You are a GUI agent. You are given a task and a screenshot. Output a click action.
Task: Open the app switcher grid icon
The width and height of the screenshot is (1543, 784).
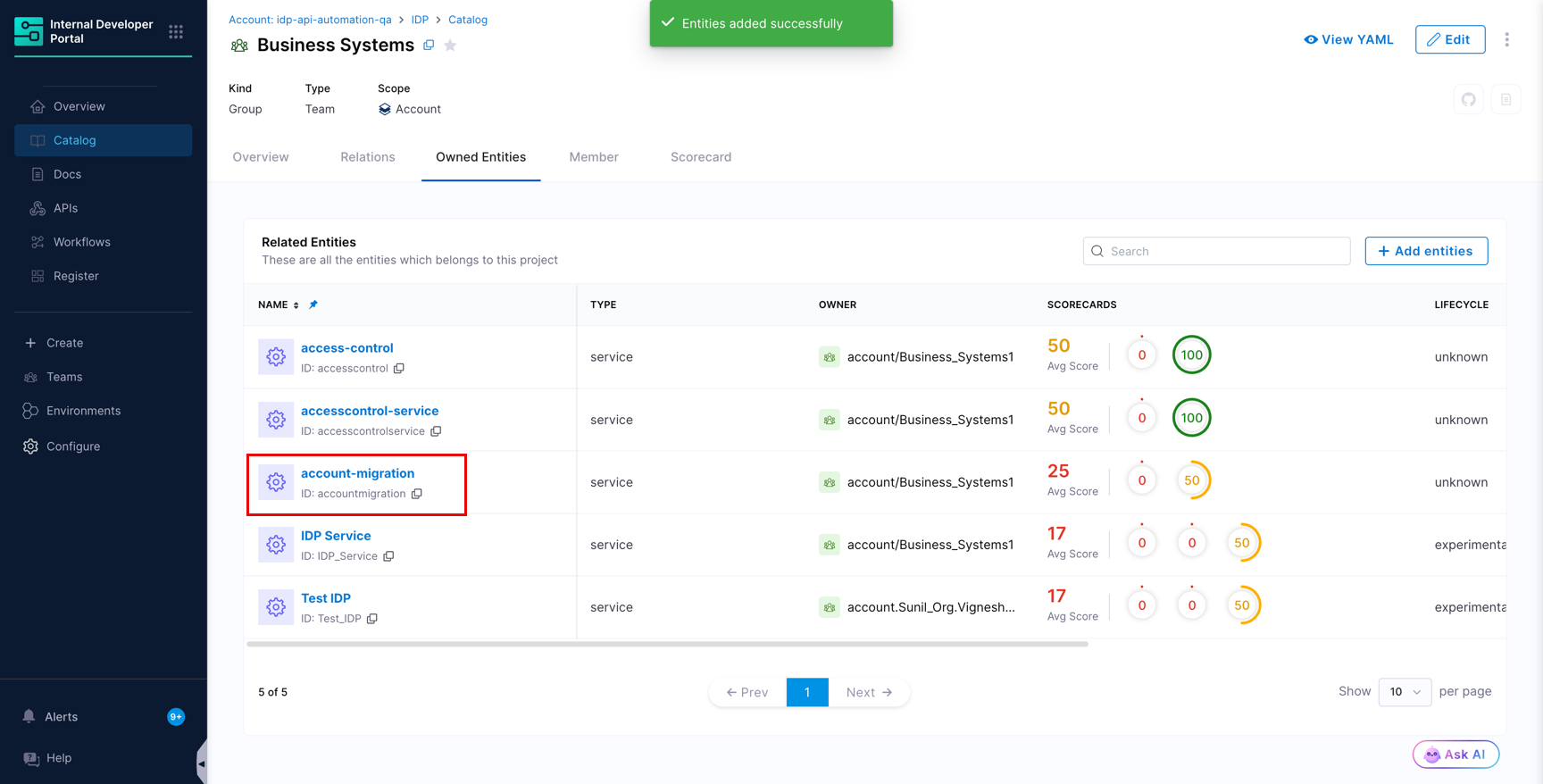click(176, 32)
